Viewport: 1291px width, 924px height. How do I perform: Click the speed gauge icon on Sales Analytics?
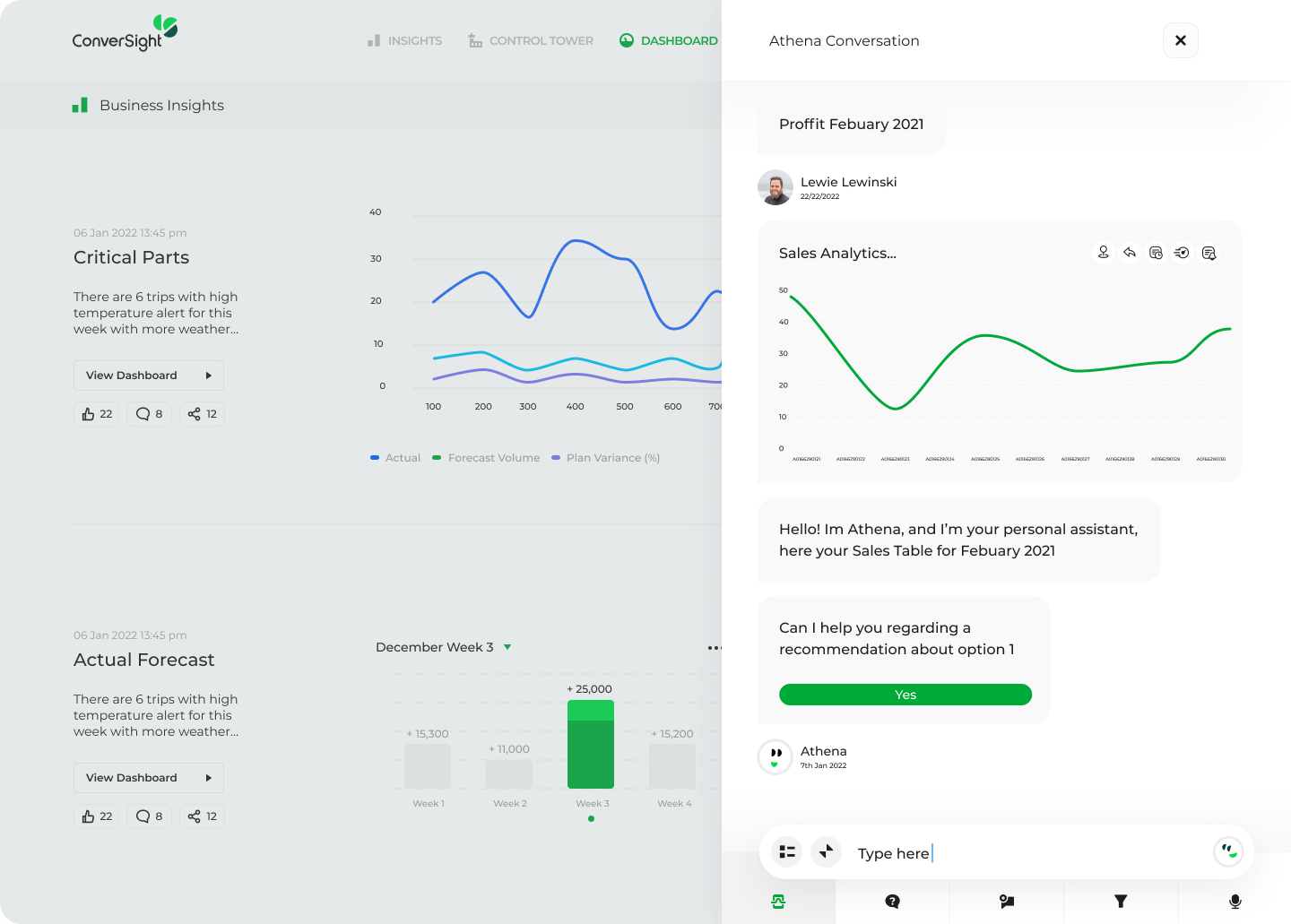[x=1182, y=253]
